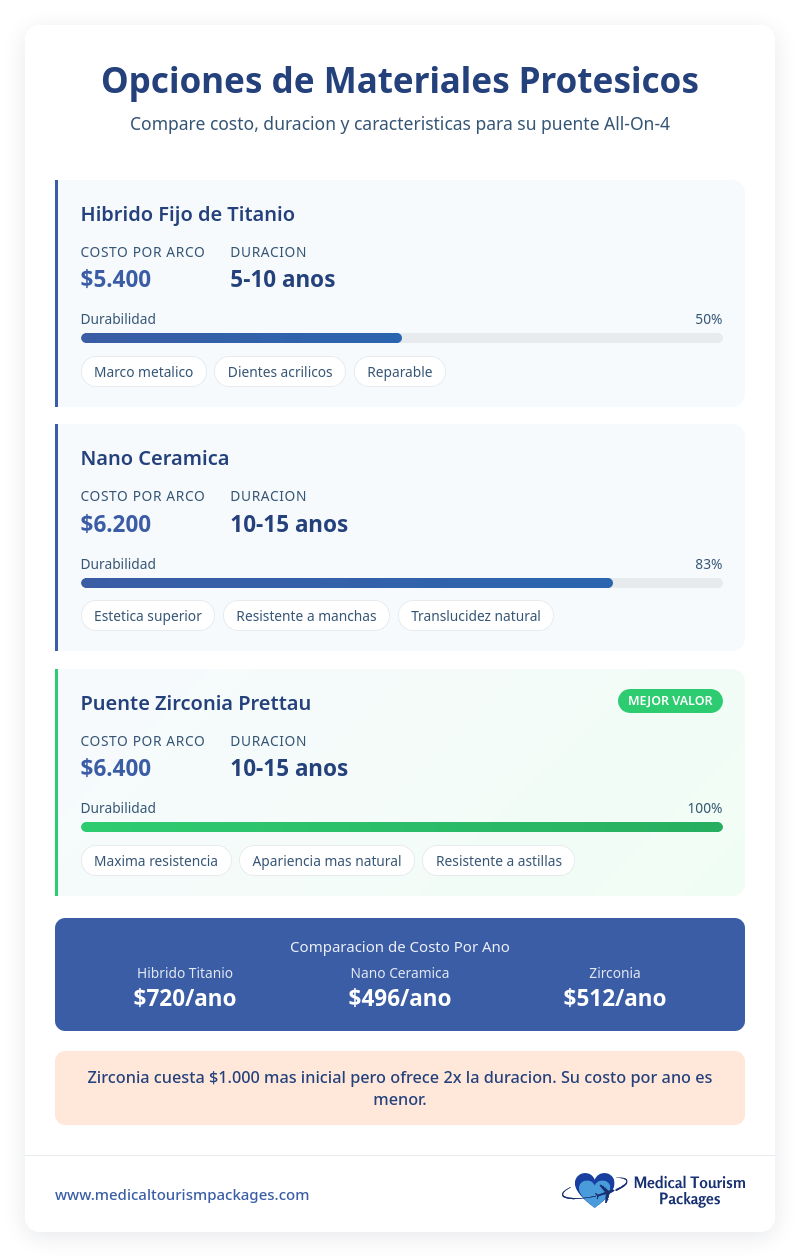Click the Resistente a astillas tag
The width and height of the screenshot is (802, 1256).
point(498,861)
